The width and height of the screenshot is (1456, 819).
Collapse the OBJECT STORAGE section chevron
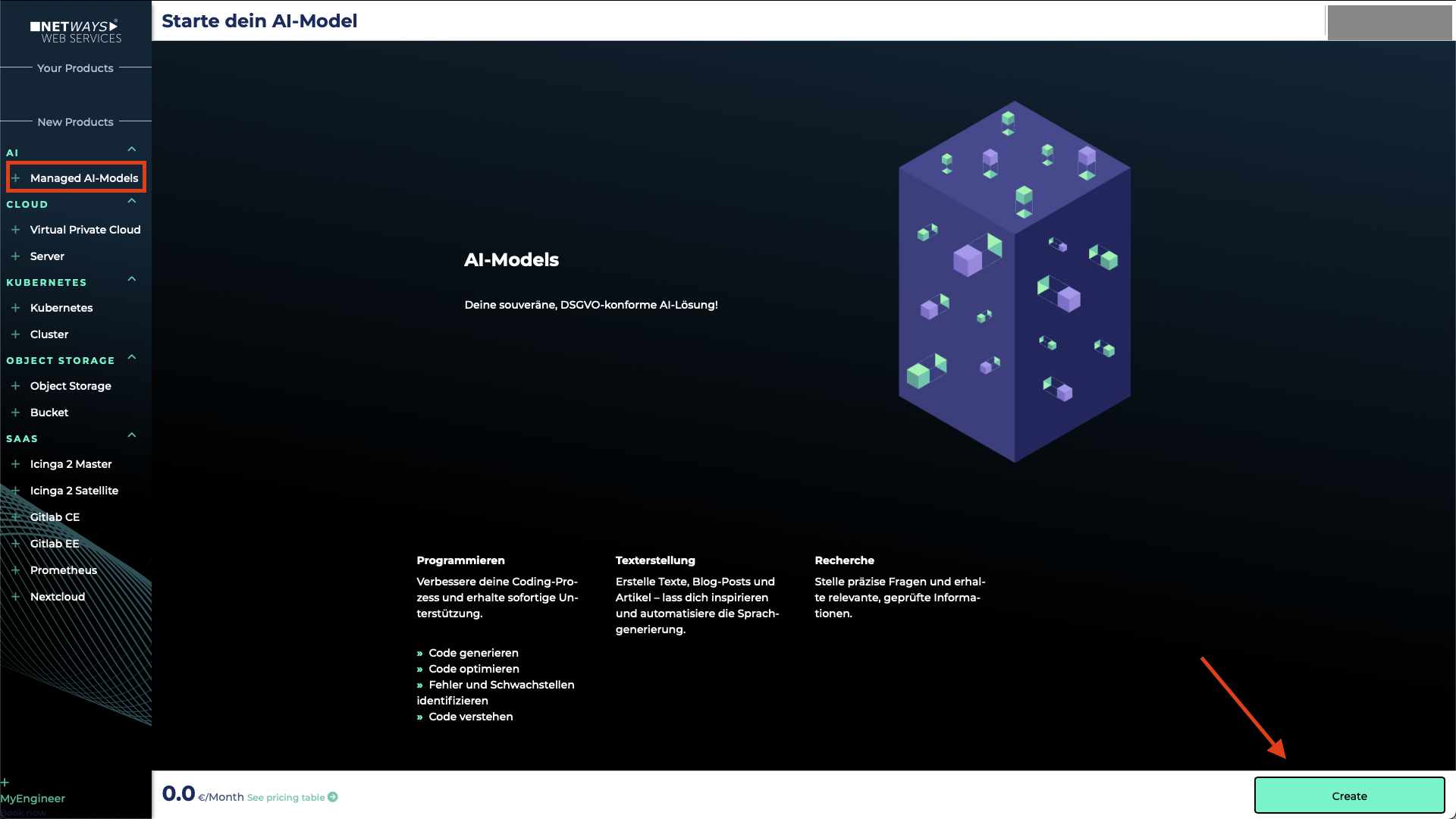(x=130, y=358)
